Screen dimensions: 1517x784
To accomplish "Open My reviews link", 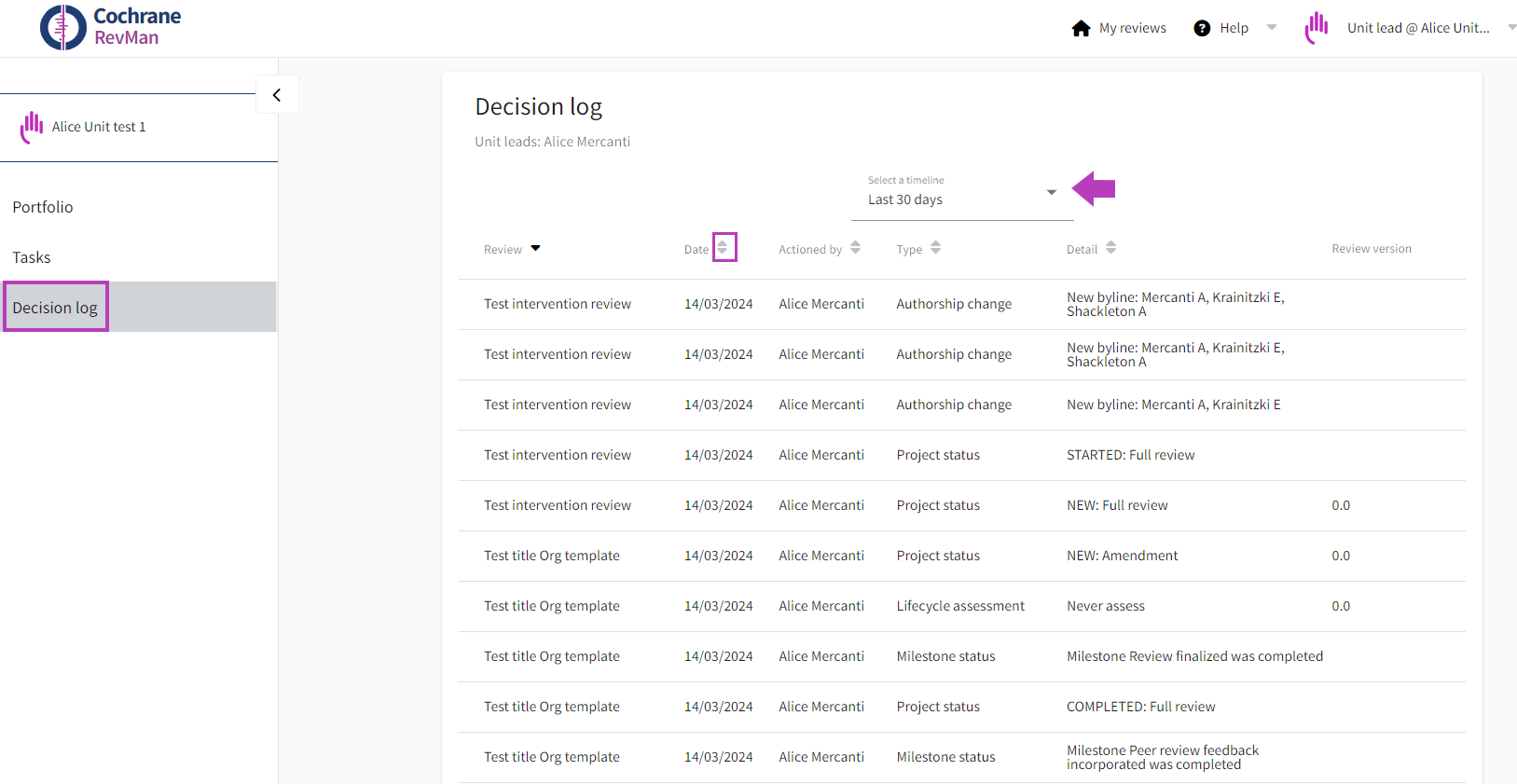I will point(1132,28).
